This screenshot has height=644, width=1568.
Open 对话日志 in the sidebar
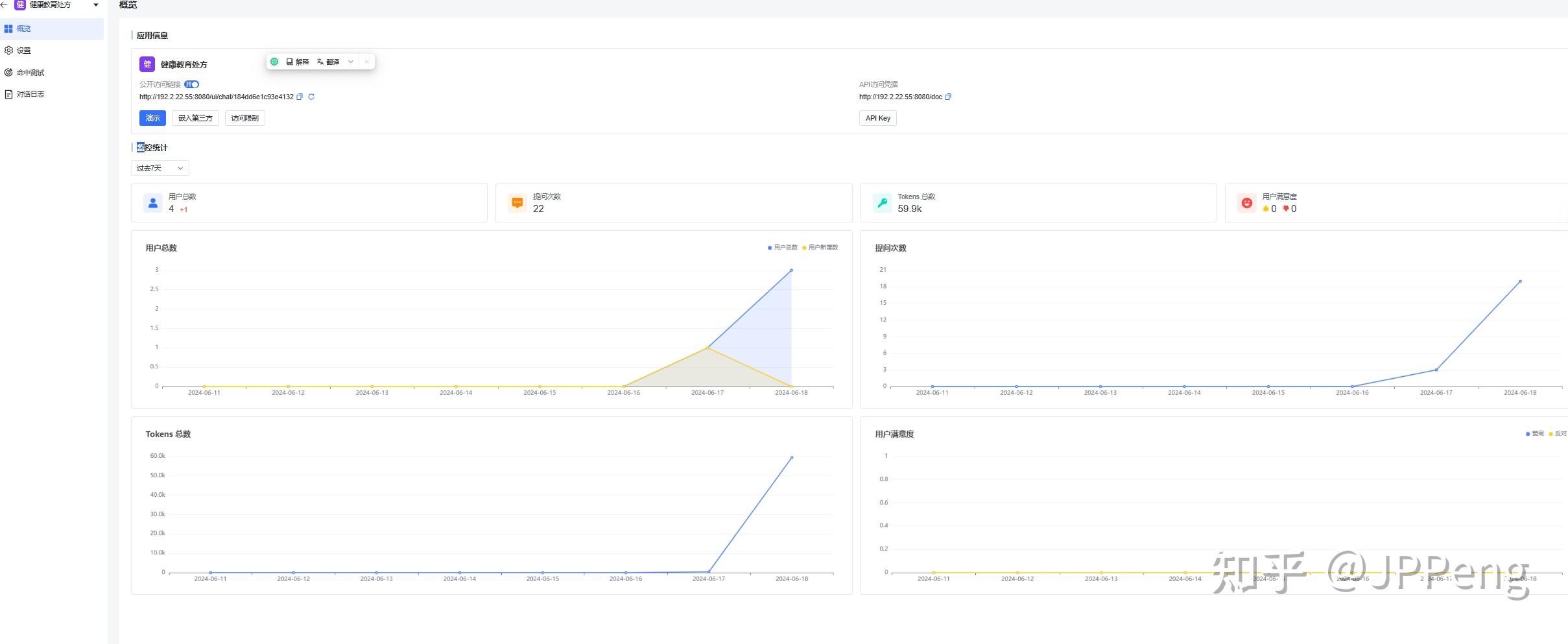(x=30, y=94)
